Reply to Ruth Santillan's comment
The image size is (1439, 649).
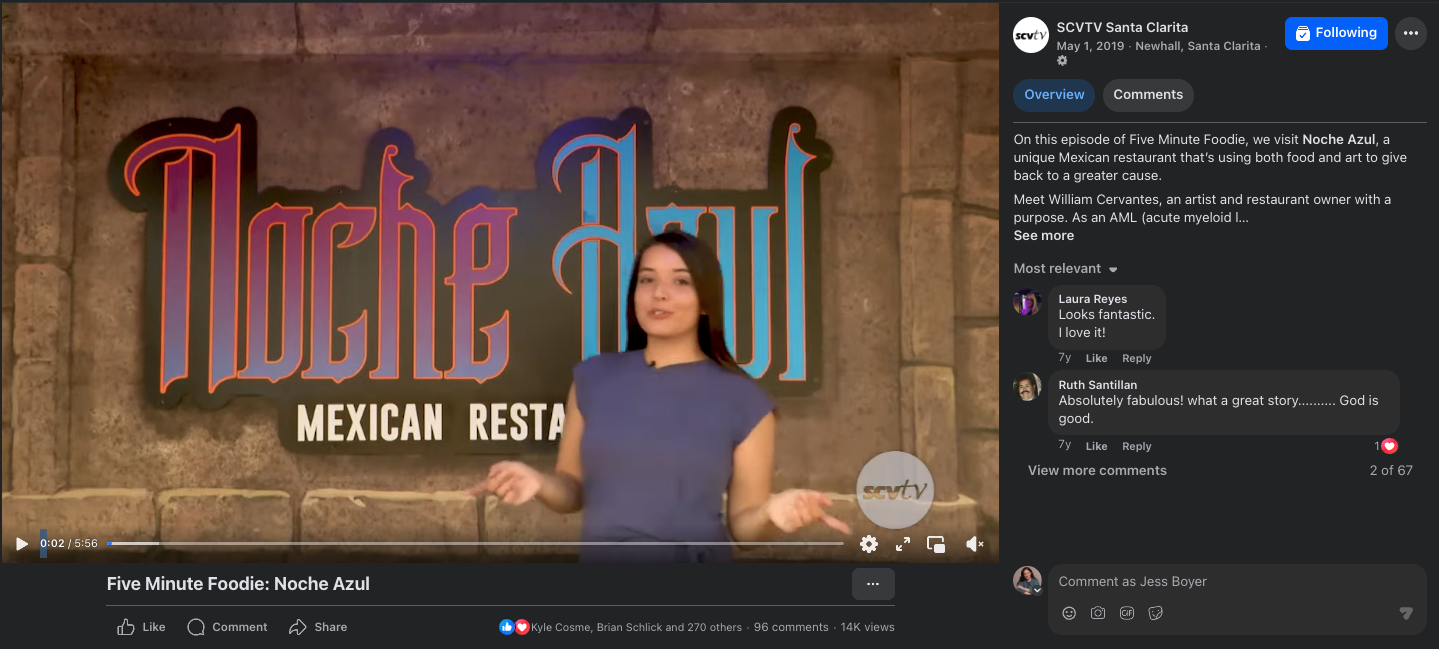coord(1136,446)
